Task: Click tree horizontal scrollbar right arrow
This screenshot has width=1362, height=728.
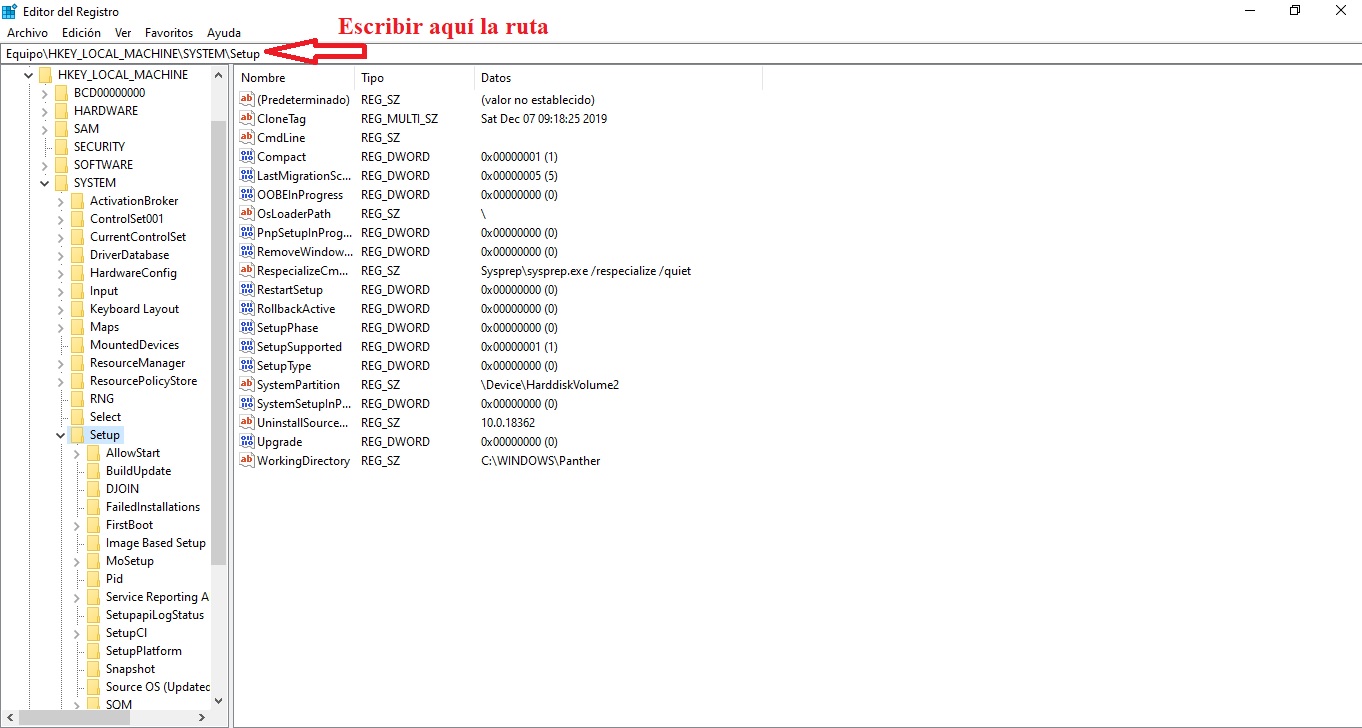Action: pyautogui.click(x=201, y=717)
